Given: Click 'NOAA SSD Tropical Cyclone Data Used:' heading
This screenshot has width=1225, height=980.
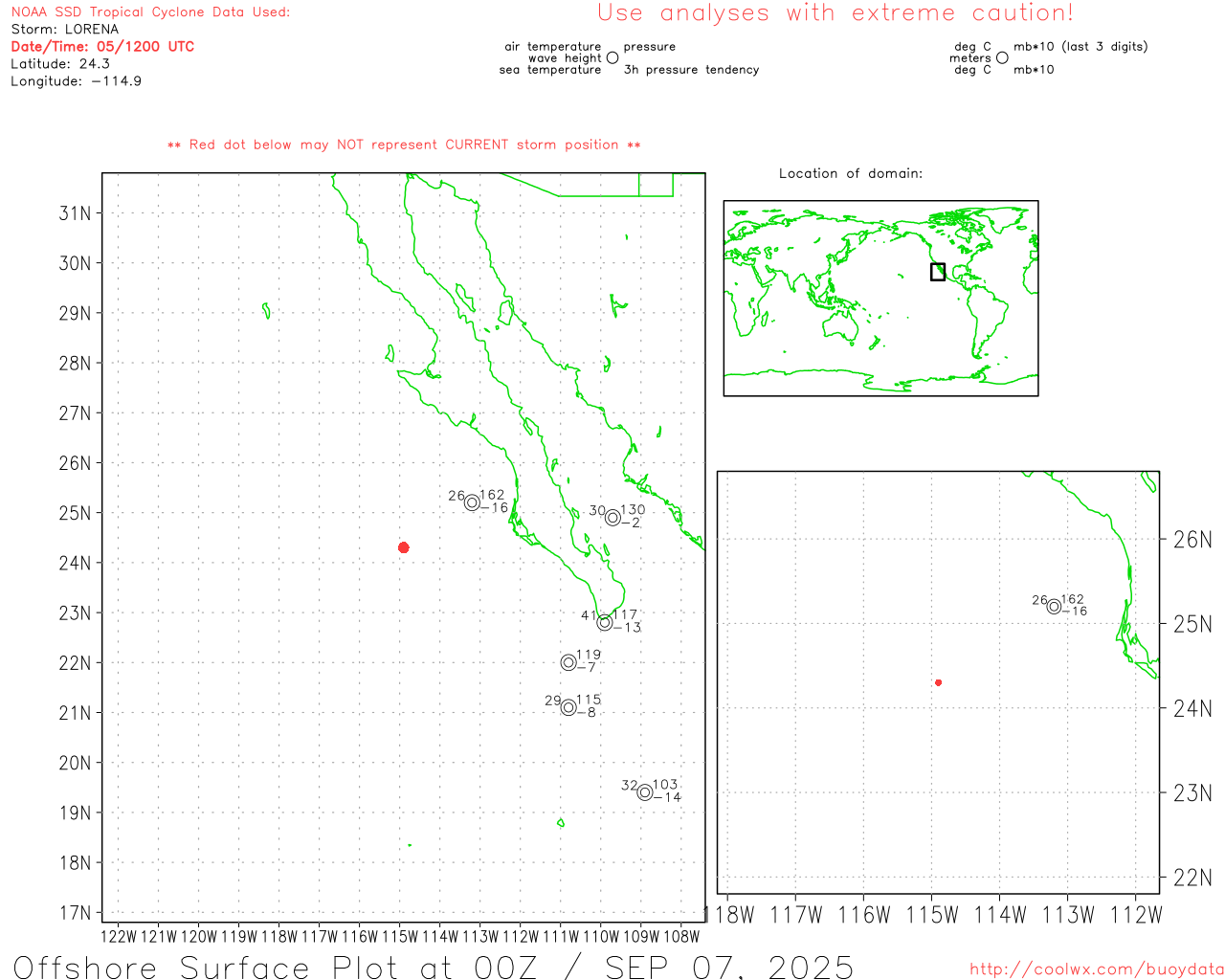Looking at the screenshot, I should pyautogui.click(x=150, y=11).
